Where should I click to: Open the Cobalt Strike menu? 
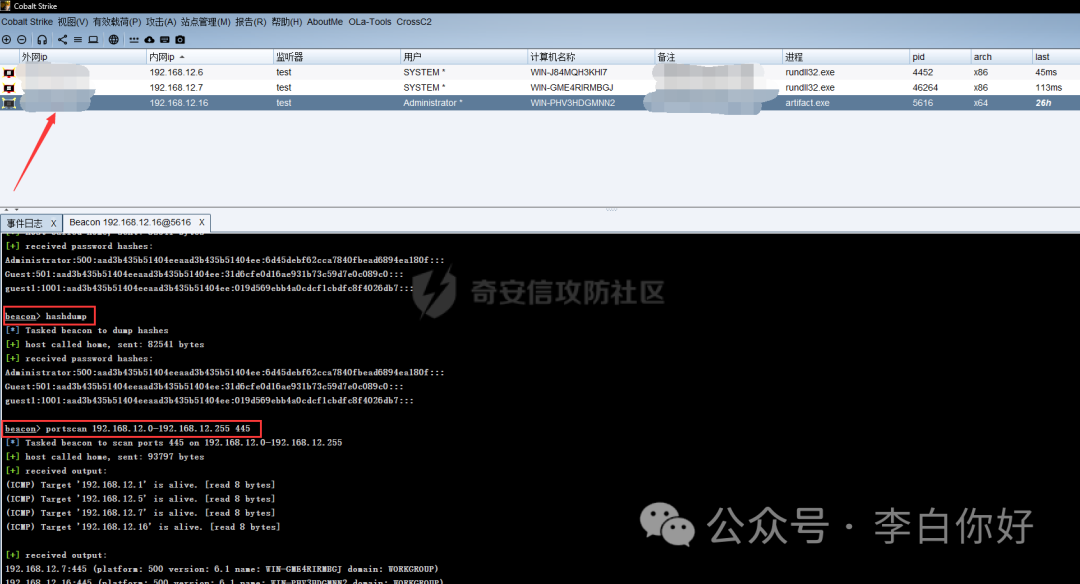27,22
